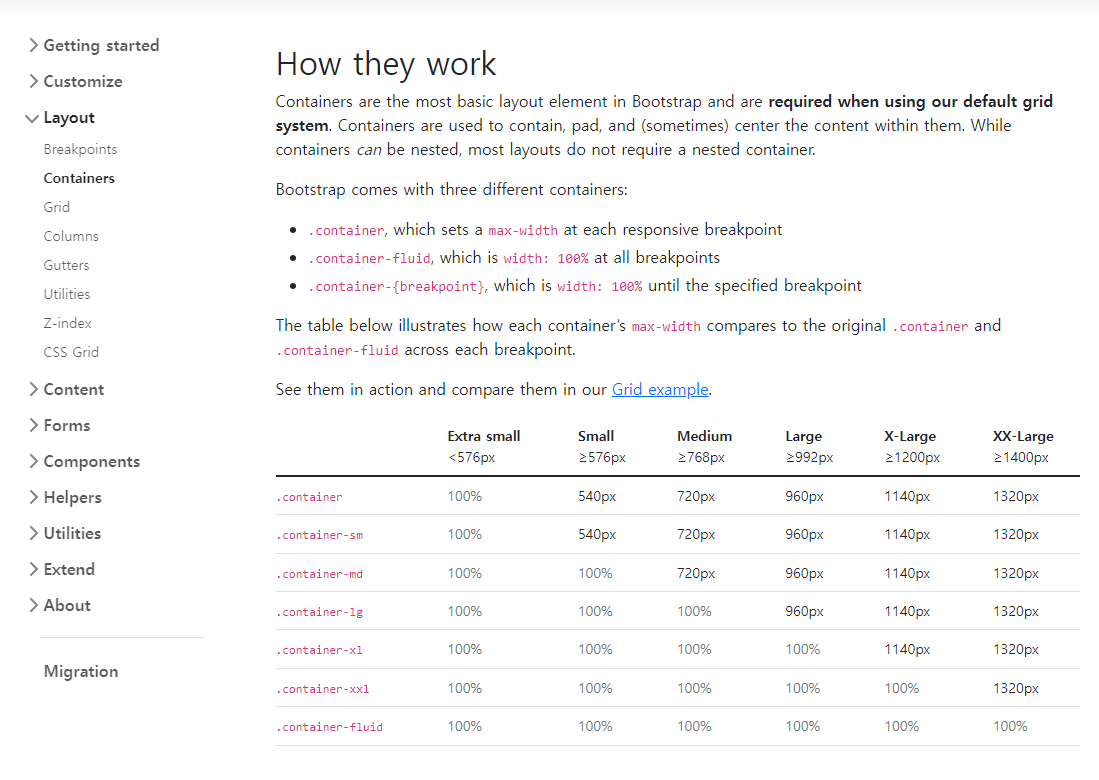Expand the Forms section chevron

point(33,425)
